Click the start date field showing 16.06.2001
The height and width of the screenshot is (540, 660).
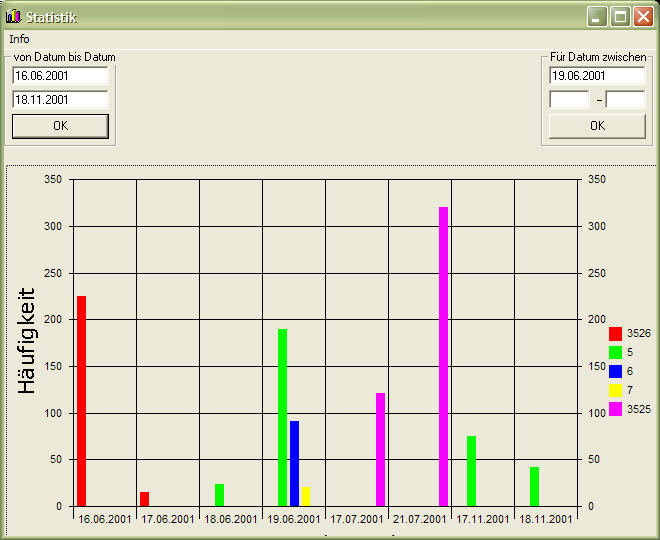[60, 75]
